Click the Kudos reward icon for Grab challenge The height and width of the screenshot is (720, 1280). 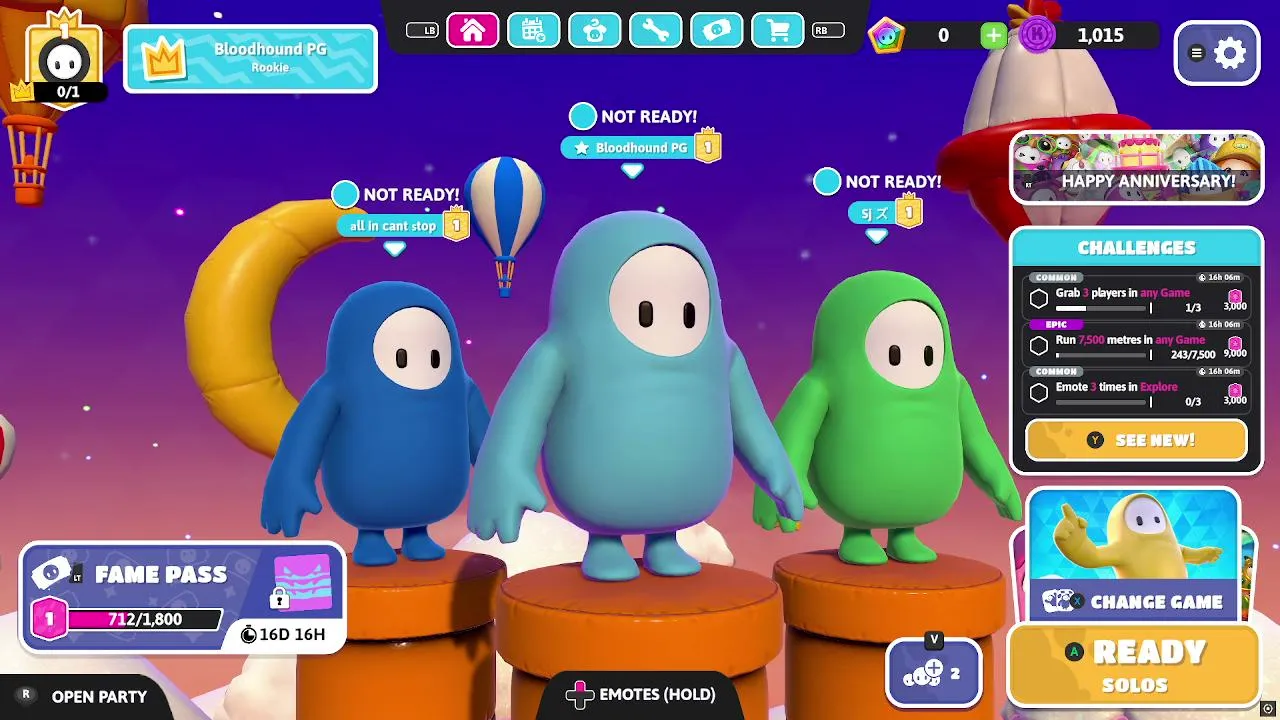[x=1235, y=298]
